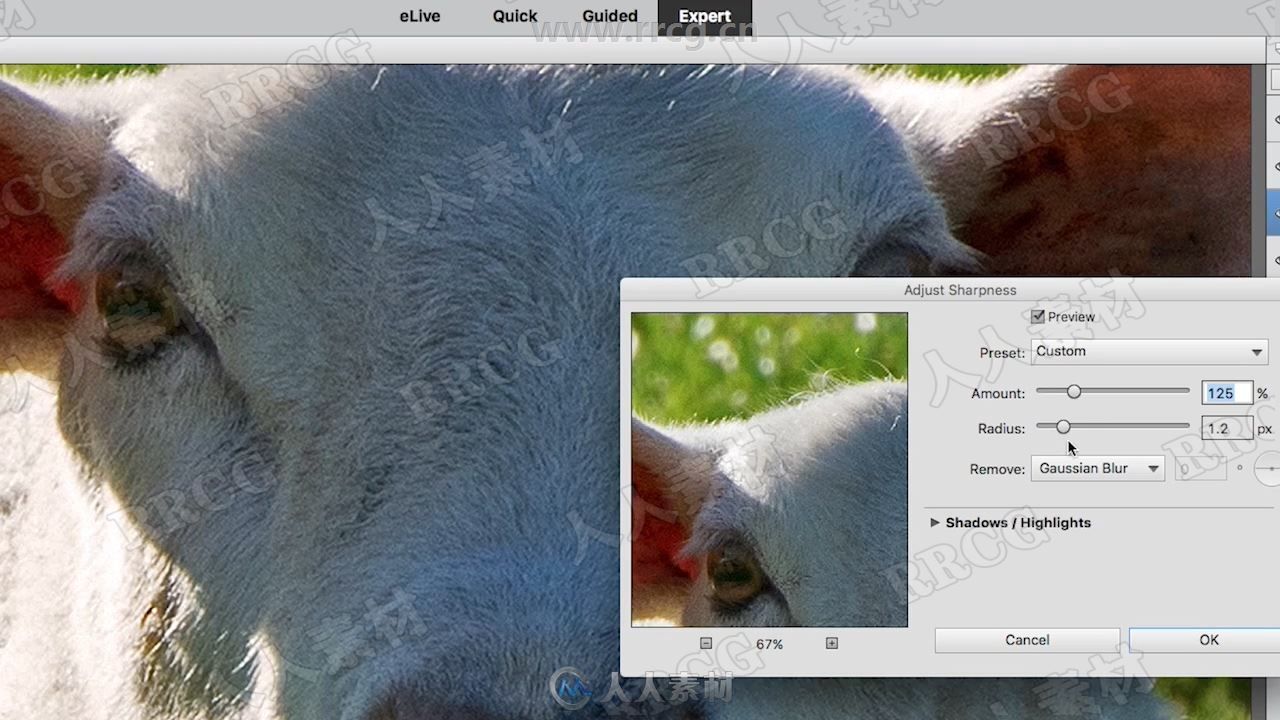Switch to the Quick tab

coord(515,16)
